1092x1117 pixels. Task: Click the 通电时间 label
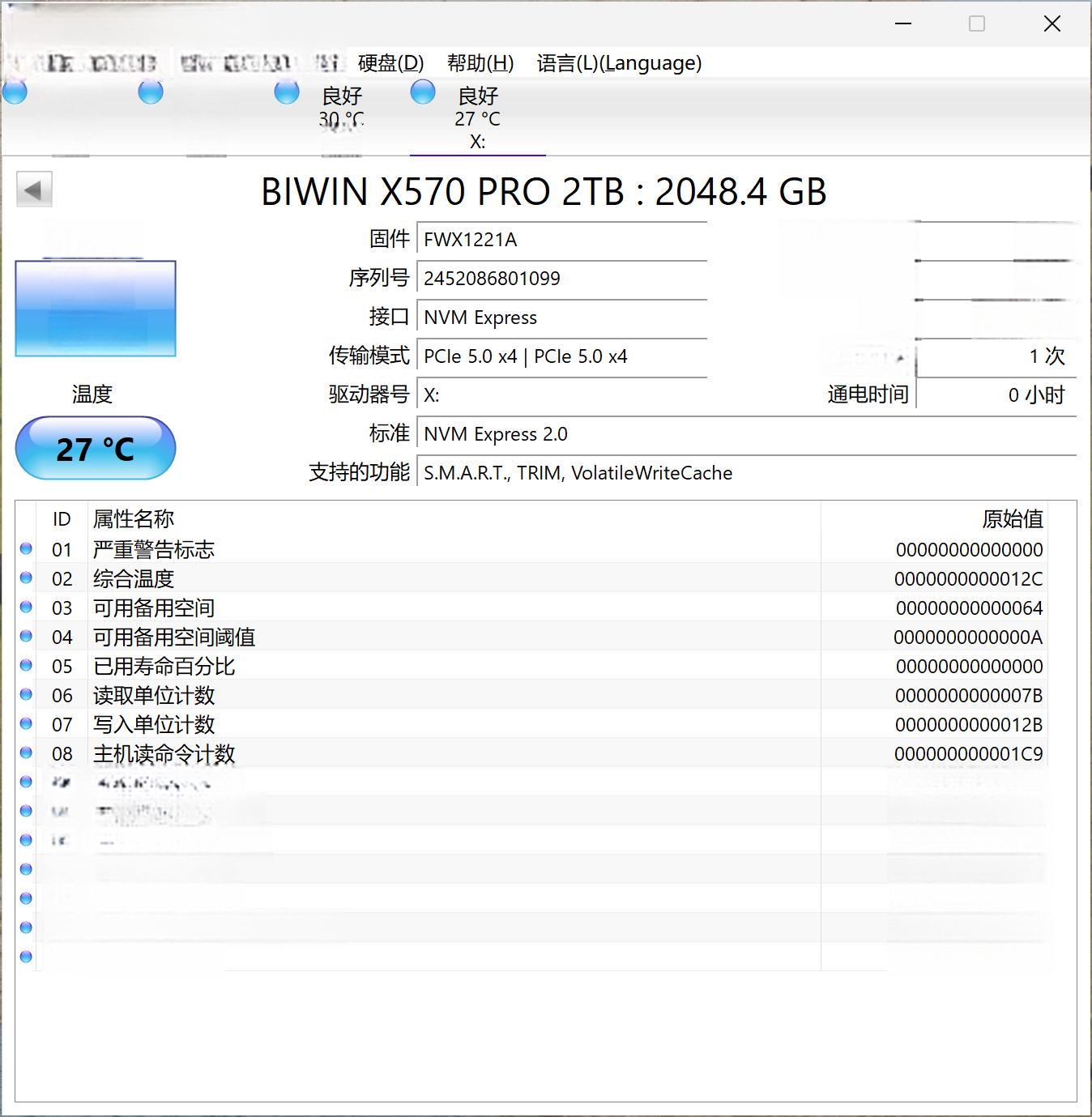[x=868, y=394]
